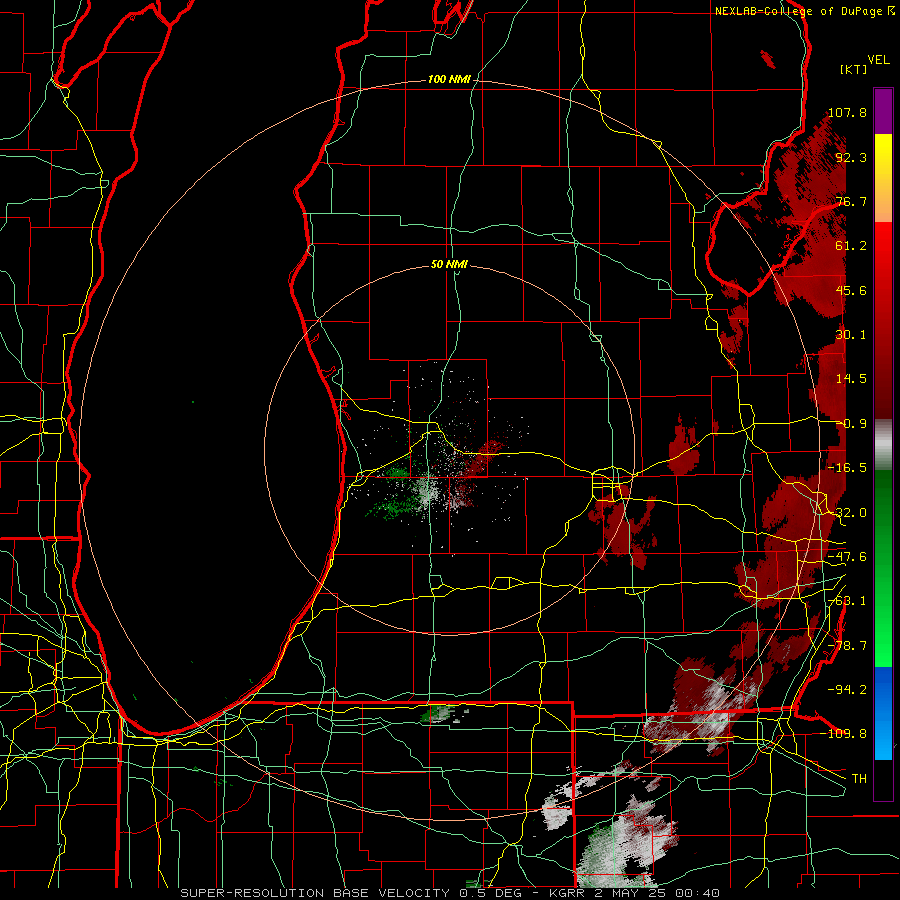
Task: Select the -47.6 velocity scale value
Action: (x=847, y=557)
